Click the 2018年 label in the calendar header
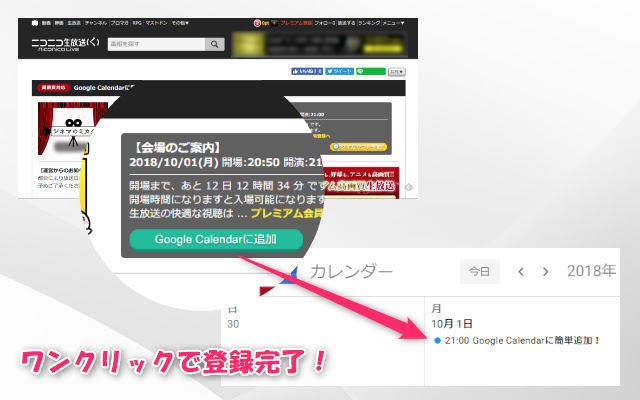Image resolution: width=640 pixels, height=400 pixels. [591, 271]
